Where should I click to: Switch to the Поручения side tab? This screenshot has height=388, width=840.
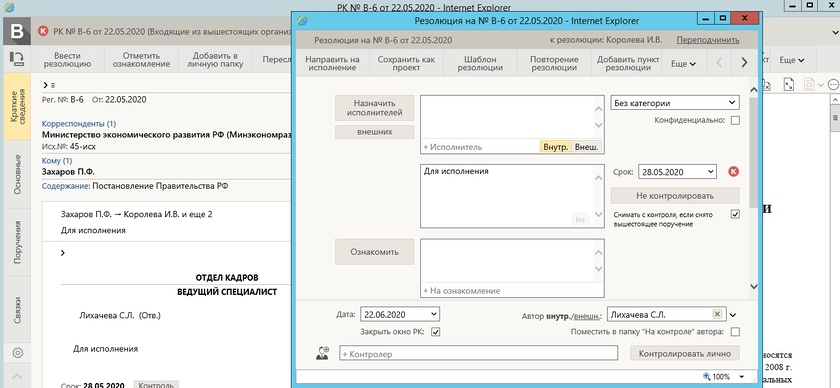(x=17, y=242)
